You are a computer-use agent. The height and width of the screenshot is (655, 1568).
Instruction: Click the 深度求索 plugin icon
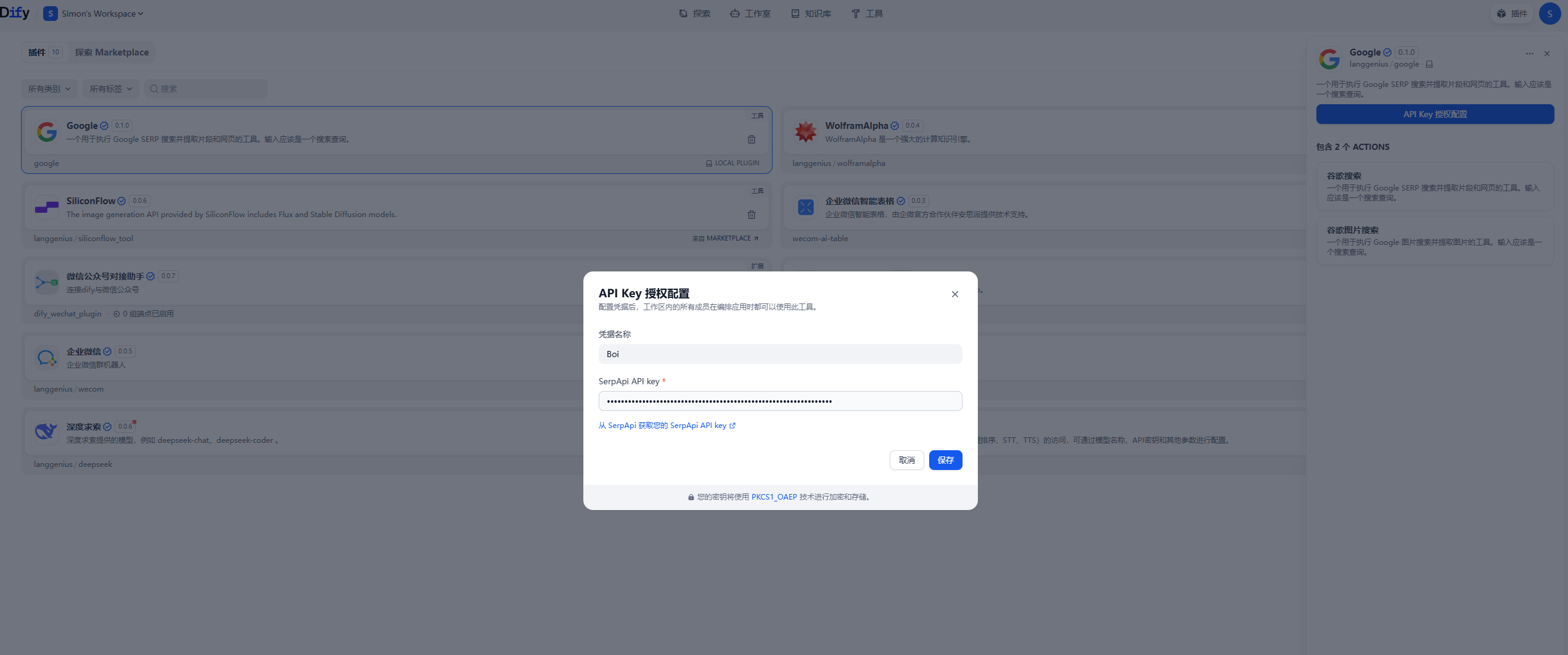pos(46,432)
